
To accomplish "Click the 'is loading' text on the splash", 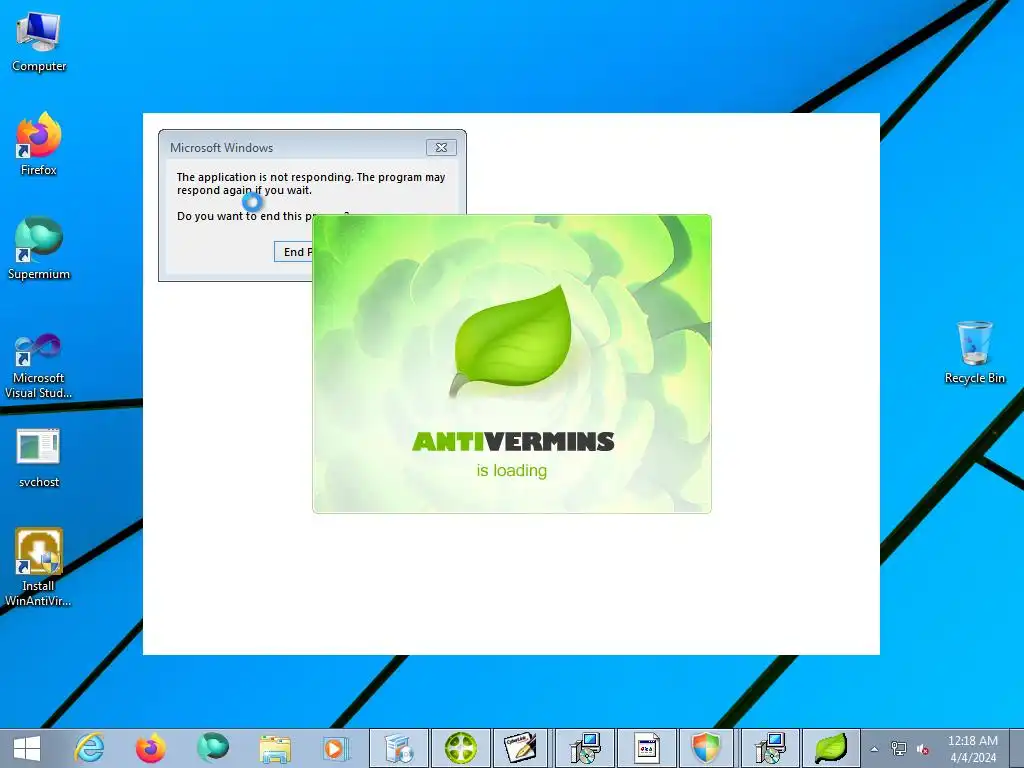I will [511, 470].
